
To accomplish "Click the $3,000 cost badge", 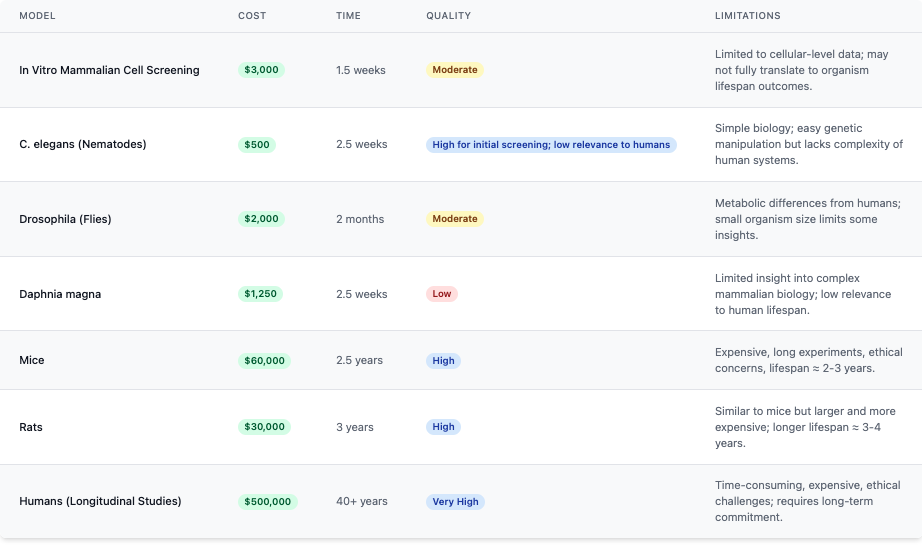I will (261, 70).
